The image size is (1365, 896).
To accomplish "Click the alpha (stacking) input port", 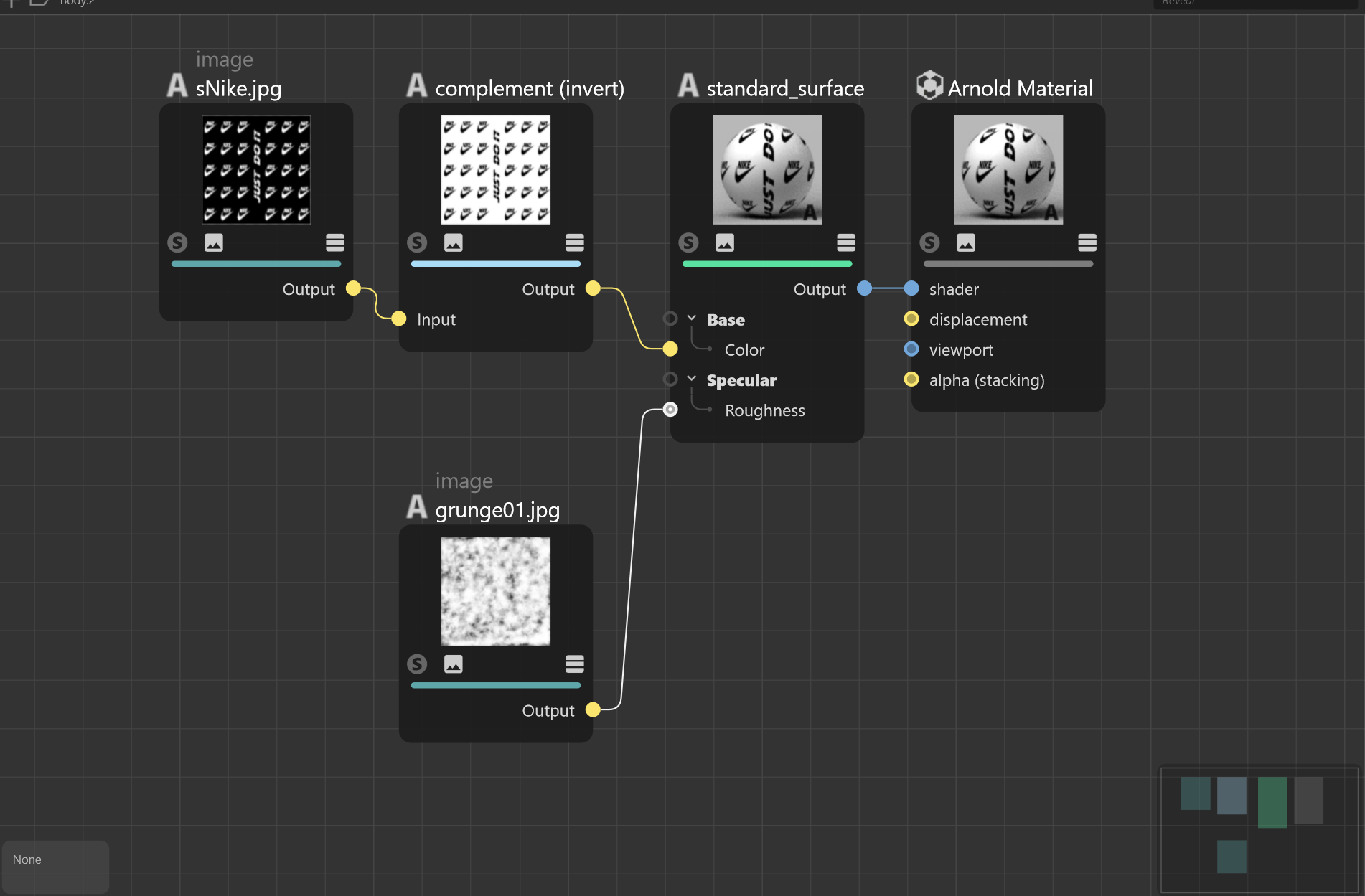I will [x=911, y=379].
